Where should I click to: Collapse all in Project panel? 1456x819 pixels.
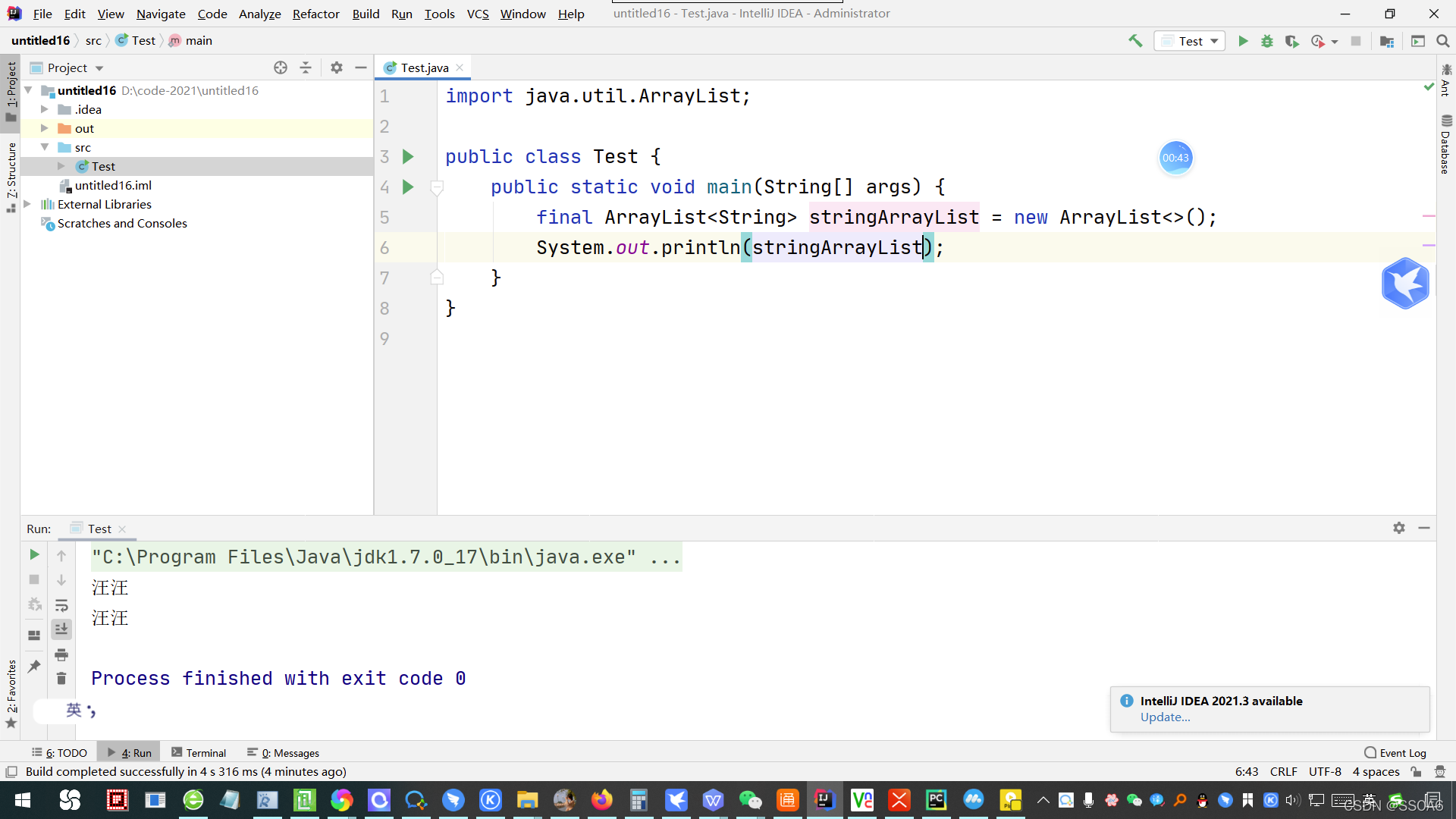point(306,67)
